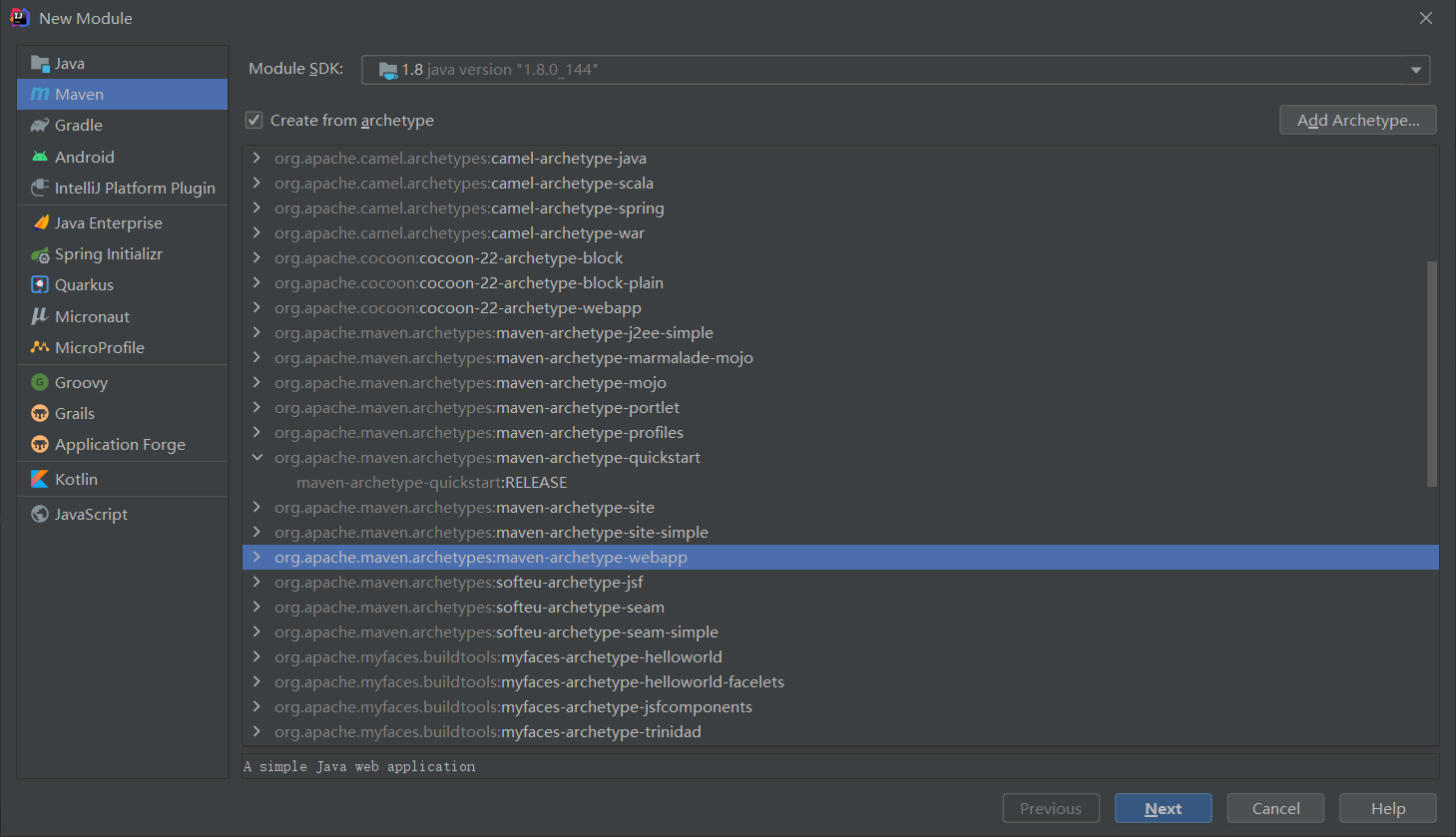Image resolution: width=1456 pixels, height=837 pixels.
Task: Expand softeu-archetype-jsf chevron
Action: point(257,582)
